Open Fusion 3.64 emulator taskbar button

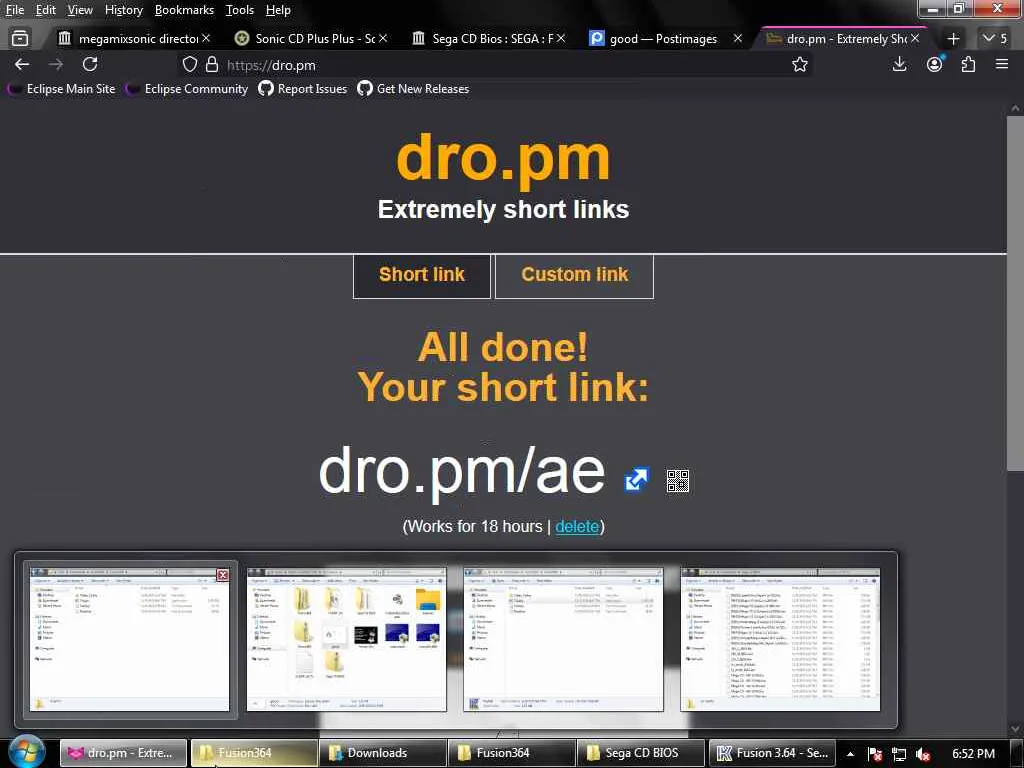(771, 753)
